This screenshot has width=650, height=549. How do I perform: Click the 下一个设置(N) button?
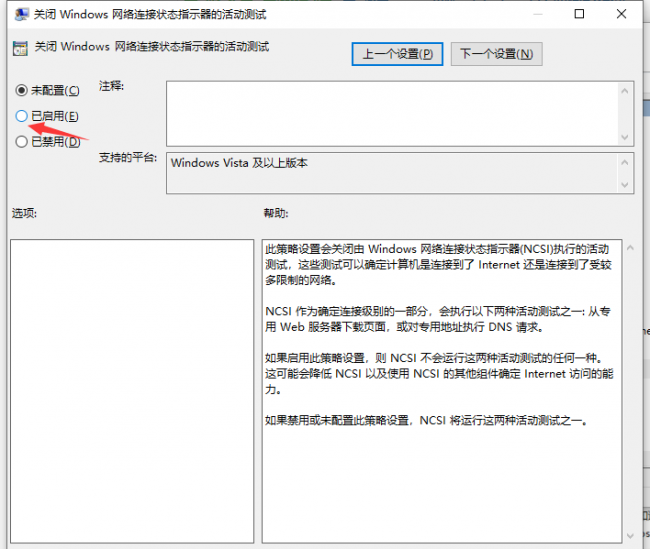pos(496,54)
